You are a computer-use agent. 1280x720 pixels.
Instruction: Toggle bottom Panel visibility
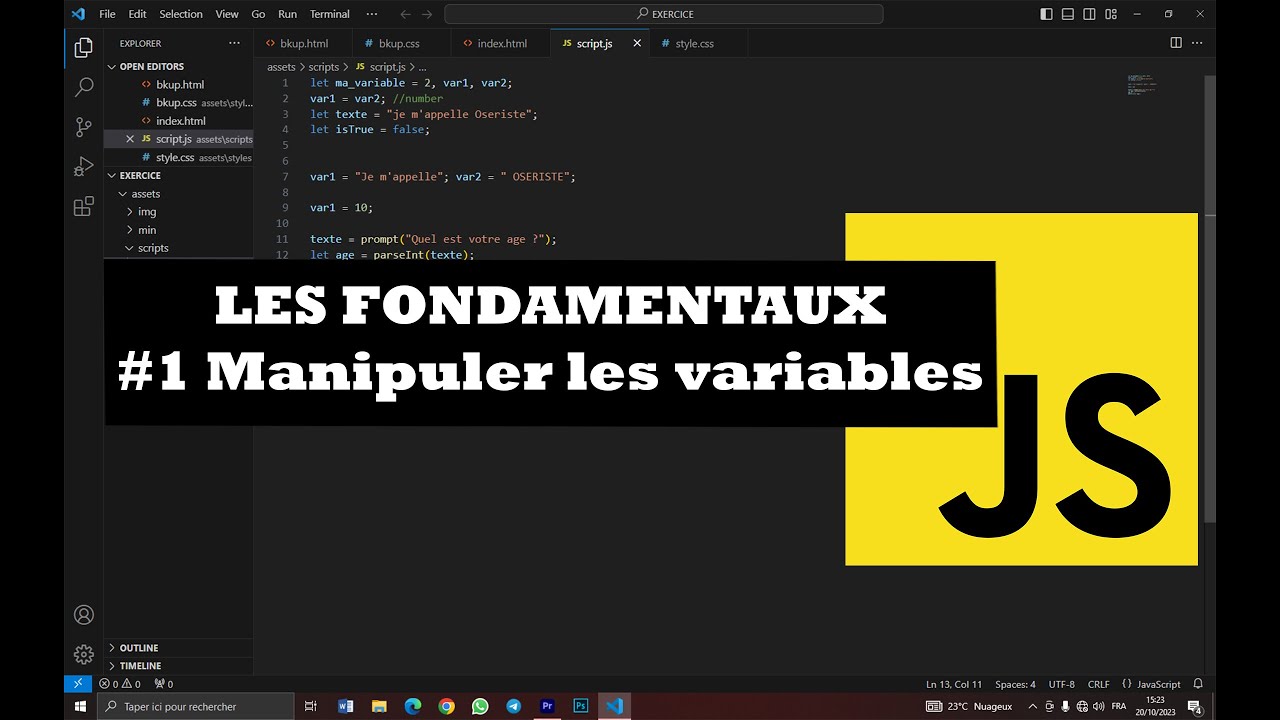[x=1069, y=14]
